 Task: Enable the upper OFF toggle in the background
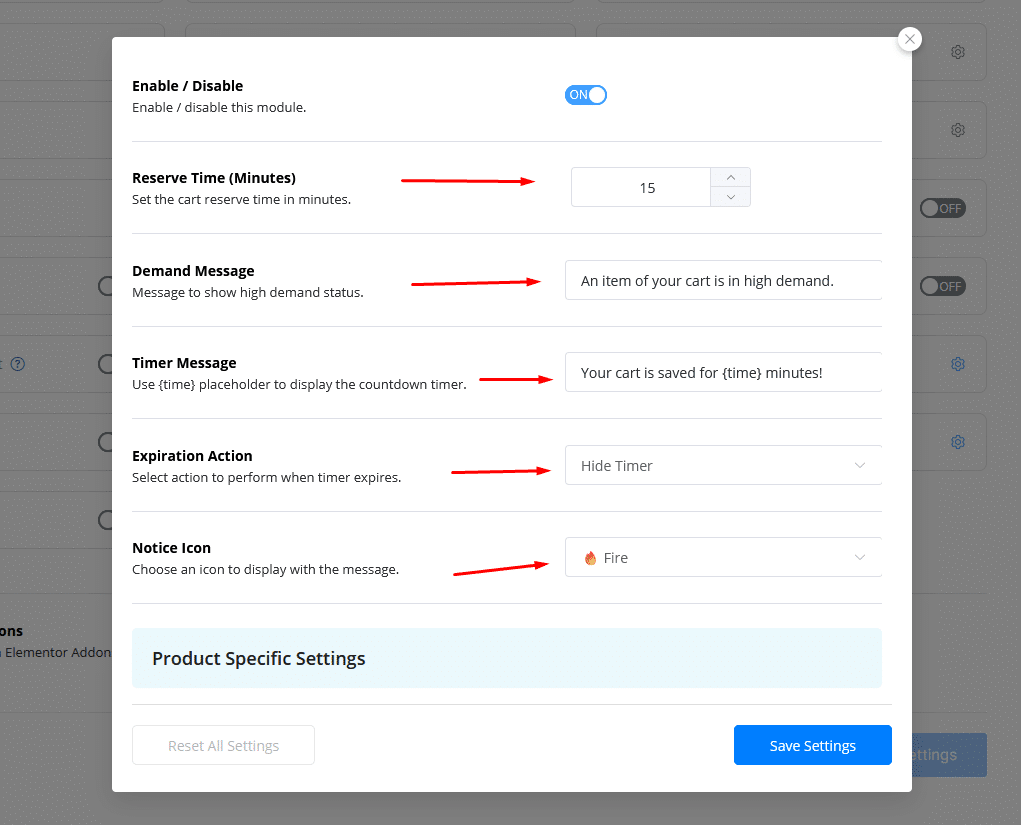pyautogui.click(x=941, y=208)
